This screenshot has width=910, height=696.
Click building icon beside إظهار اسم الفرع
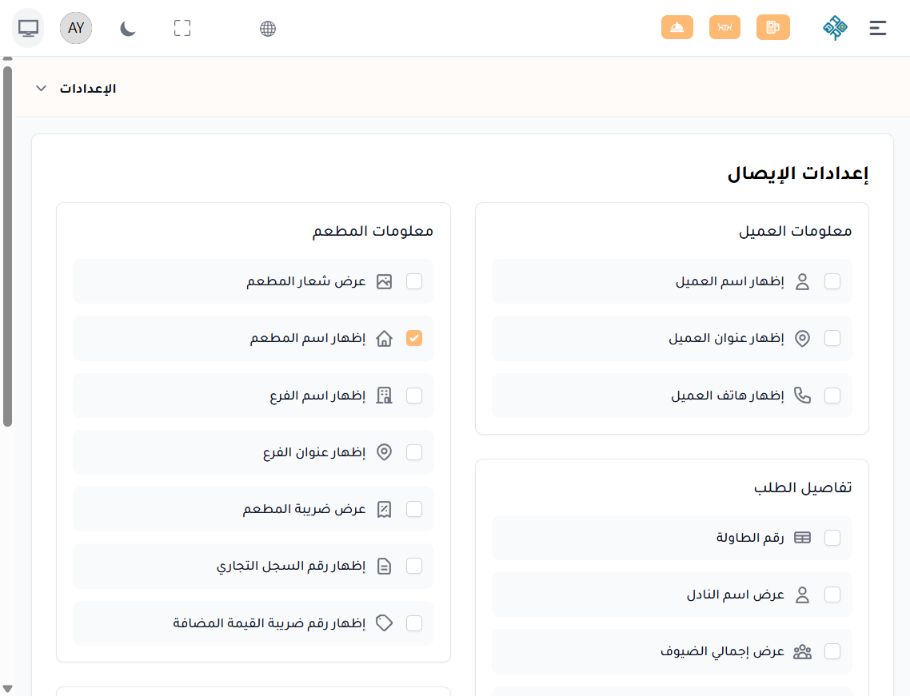(x=384, y=395)
